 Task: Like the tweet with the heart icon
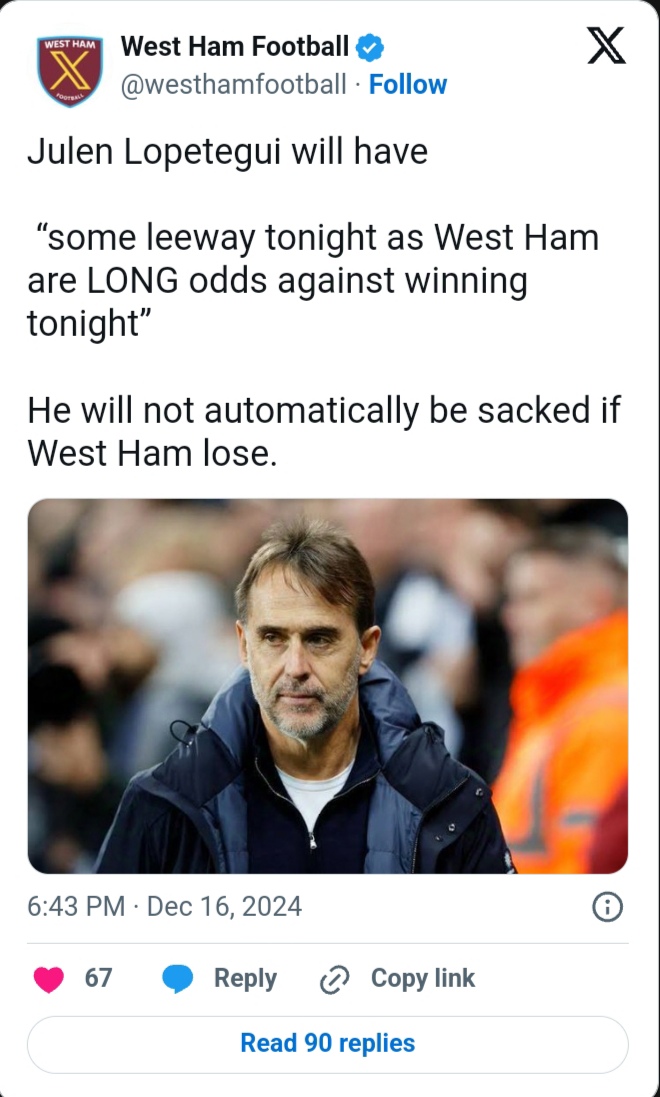[x=48, y=979]
